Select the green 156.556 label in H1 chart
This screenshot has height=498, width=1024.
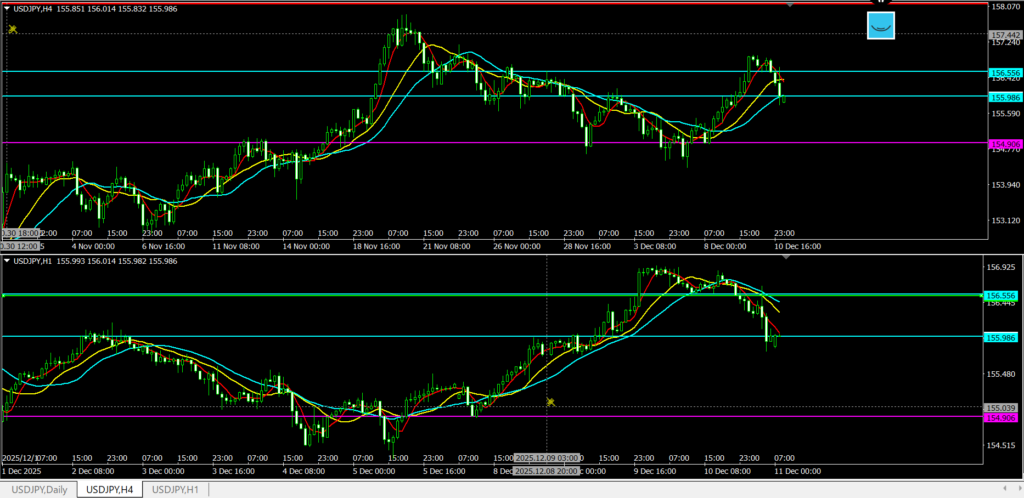coord(1001,296)
